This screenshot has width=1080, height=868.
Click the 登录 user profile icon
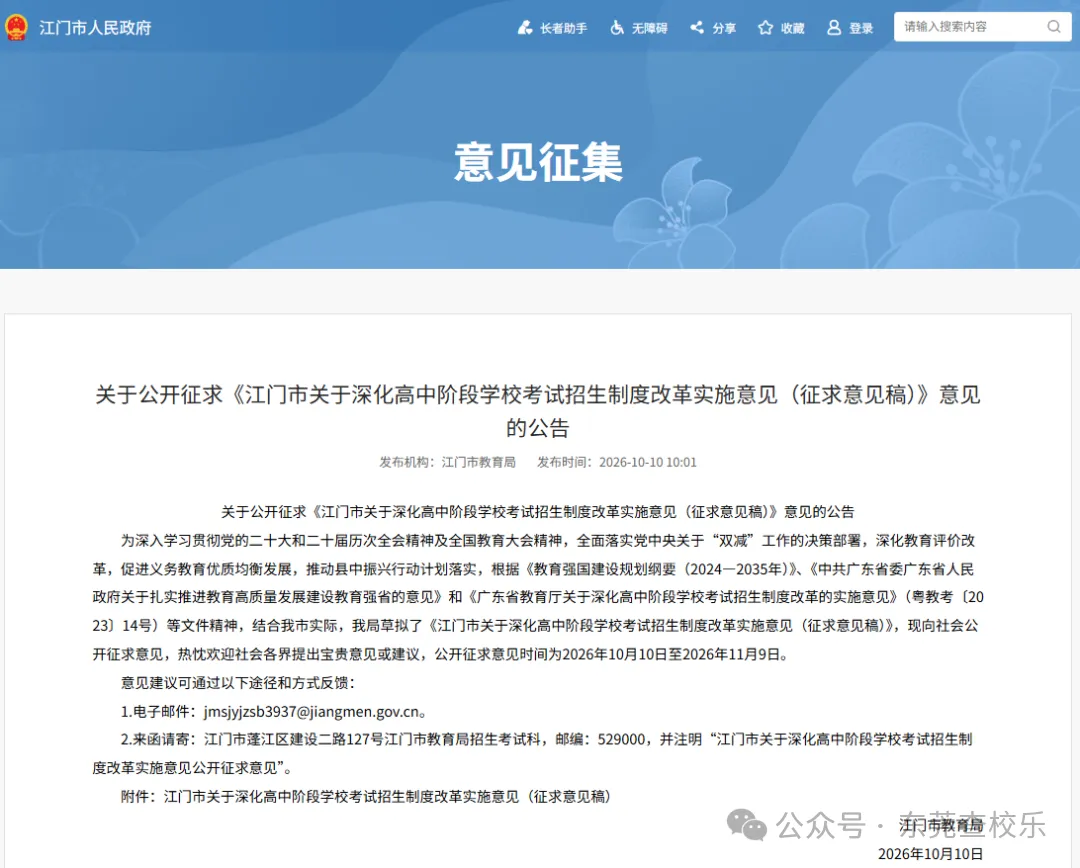833,28
